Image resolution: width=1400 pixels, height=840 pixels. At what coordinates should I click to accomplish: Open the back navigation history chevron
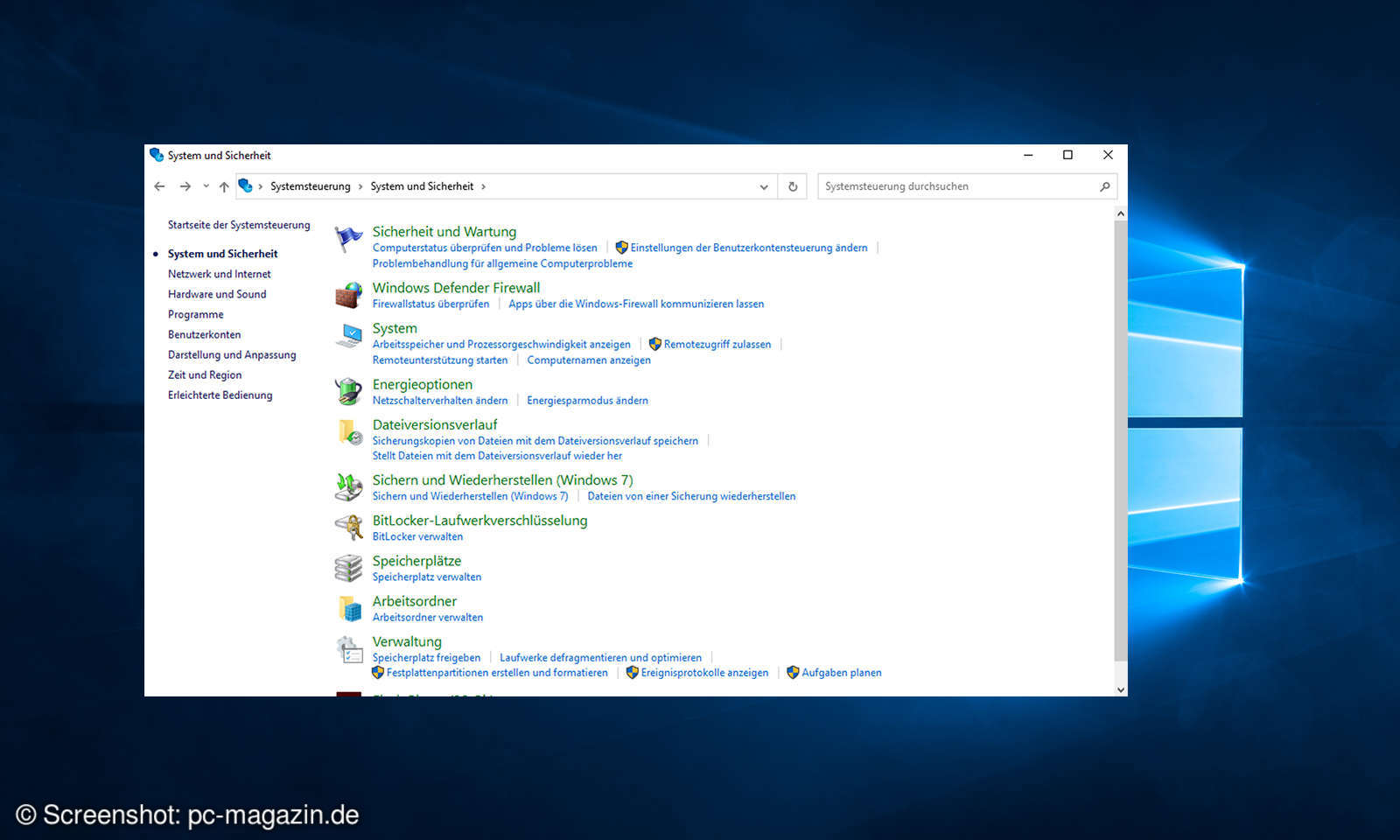click(x=206, y=185)
